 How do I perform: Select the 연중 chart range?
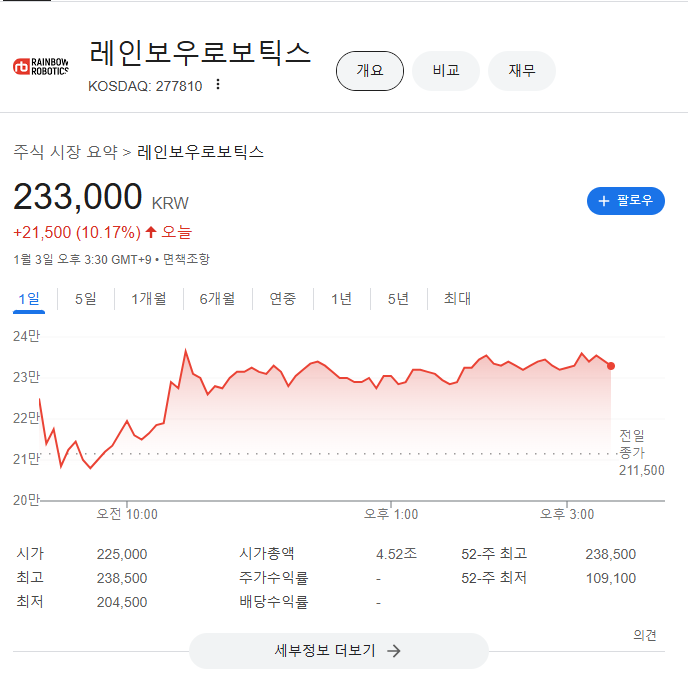coord(283,299)
